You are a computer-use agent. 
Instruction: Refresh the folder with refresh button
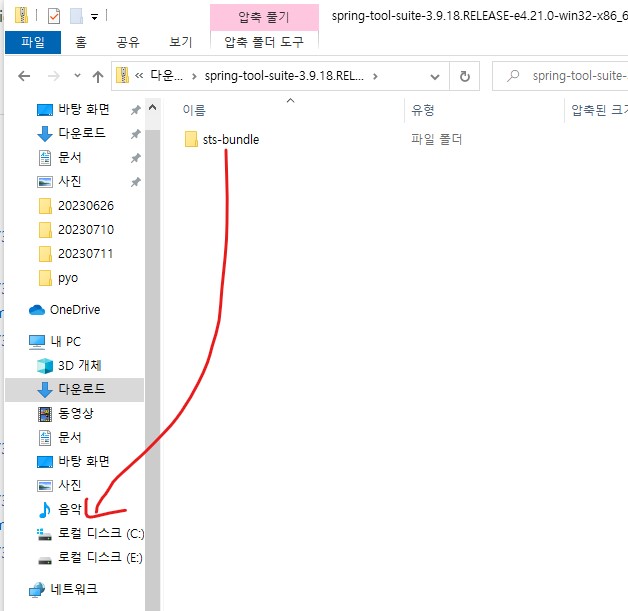click(x=465, y=76)
